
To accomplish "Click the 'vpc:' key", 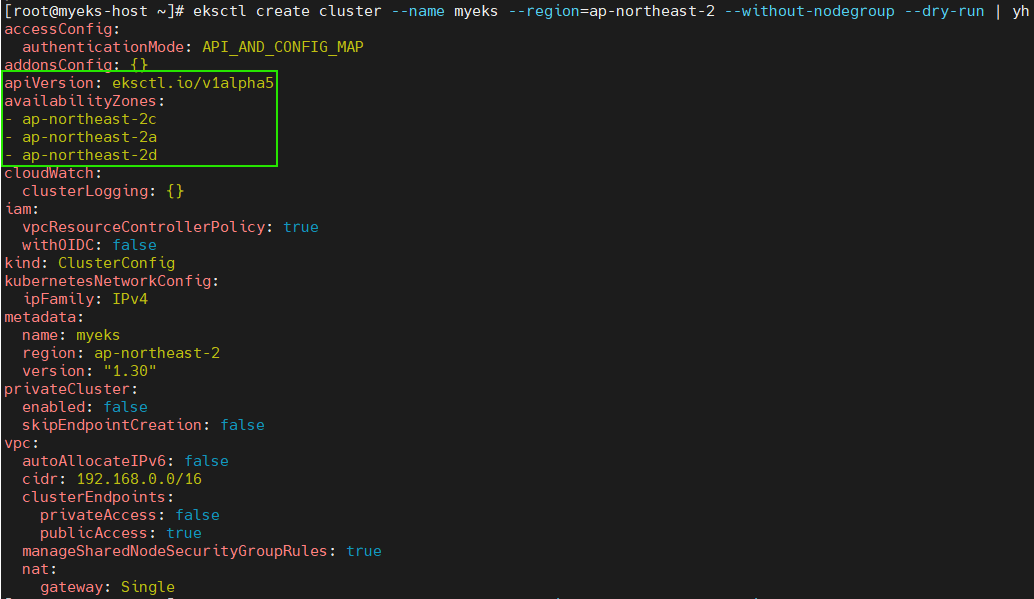I will [x=21, y=443].
